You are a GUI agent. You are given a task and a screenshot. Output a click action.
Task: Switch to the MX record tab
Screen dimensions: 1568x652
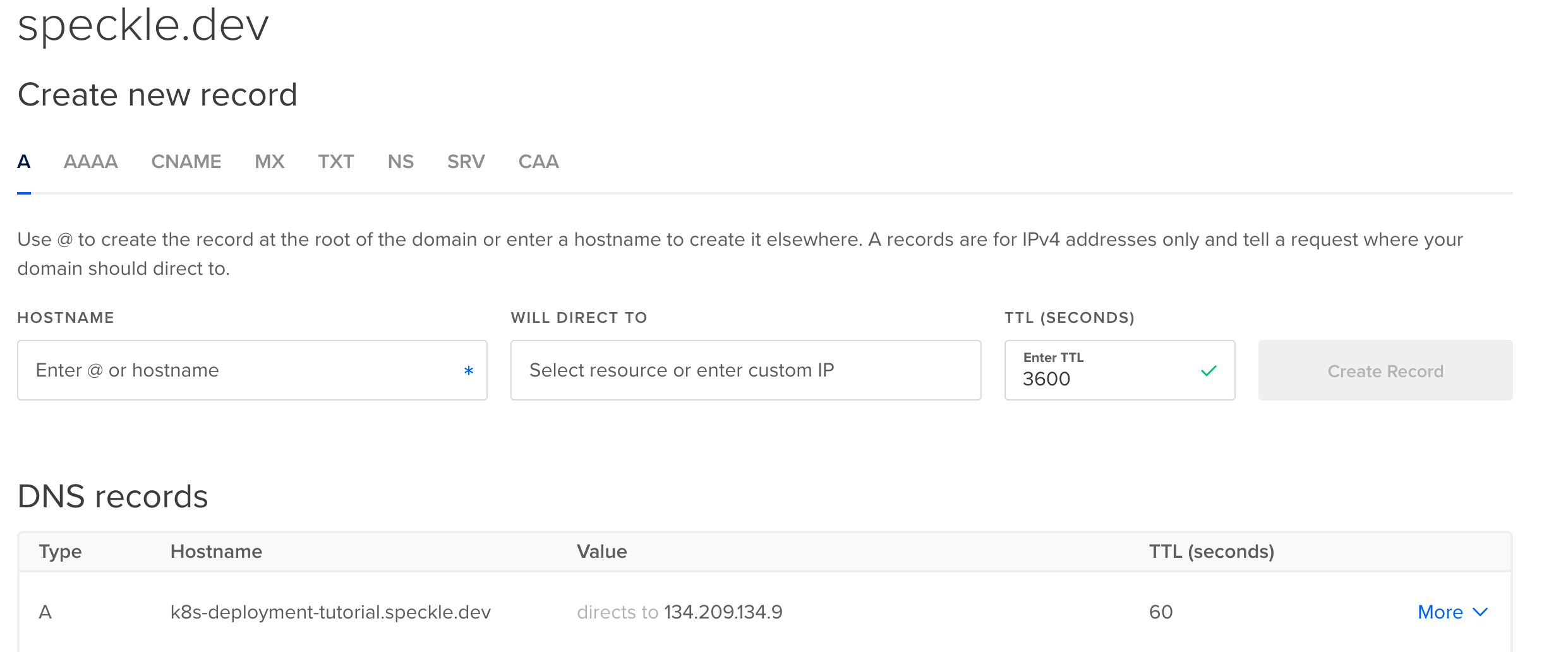(270, 162)
